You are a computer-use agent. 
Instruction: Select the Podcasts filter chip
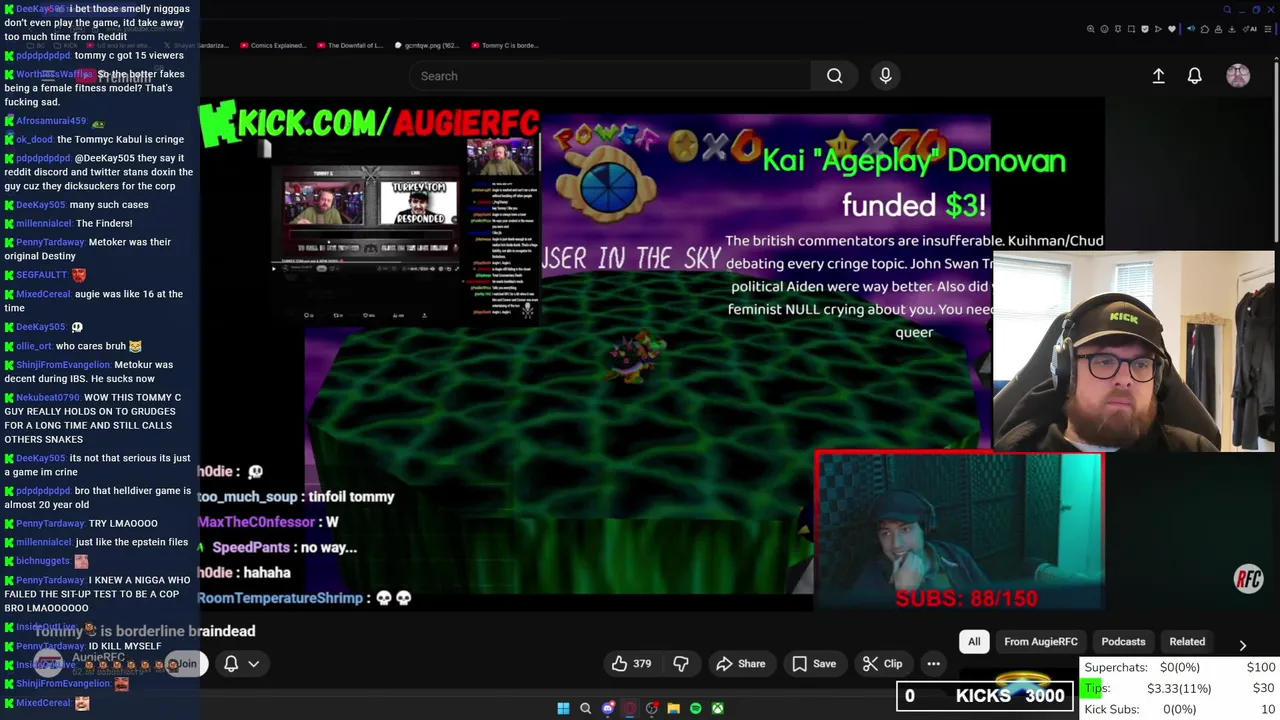click(1123, 642)
